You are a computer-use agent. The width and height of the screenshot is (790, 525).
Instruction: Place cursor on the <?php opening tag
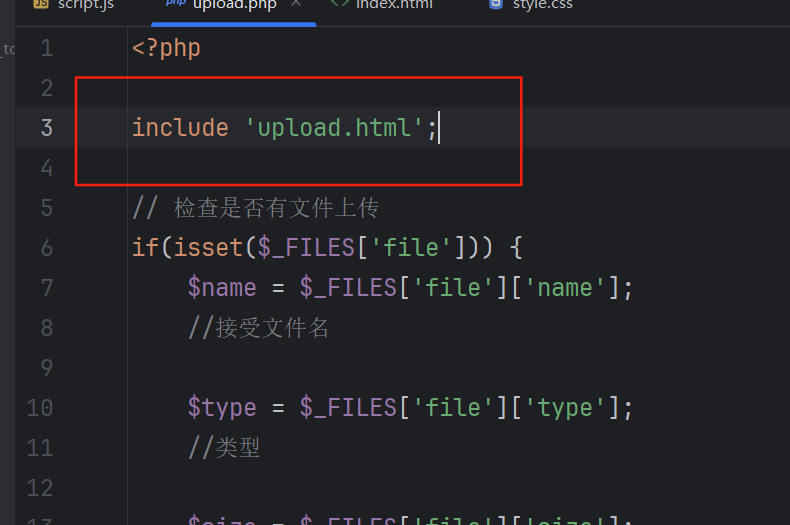tap(166, 48)
